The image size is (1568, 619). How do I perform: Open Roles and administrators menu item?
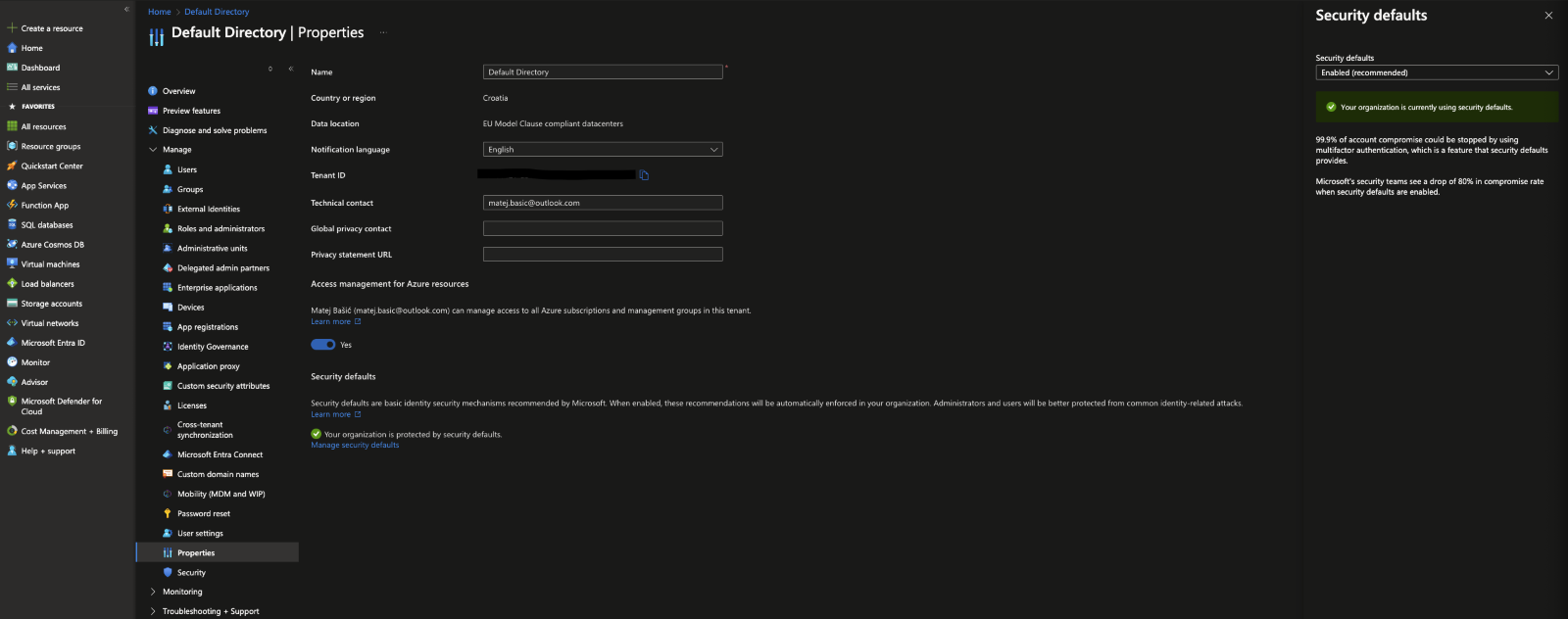tap(220, 228)
